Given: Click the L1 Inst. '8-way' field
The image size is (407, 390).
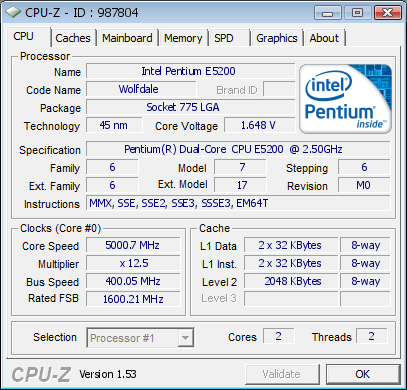Looking at the screenshot, I should [x=365, y=263].
